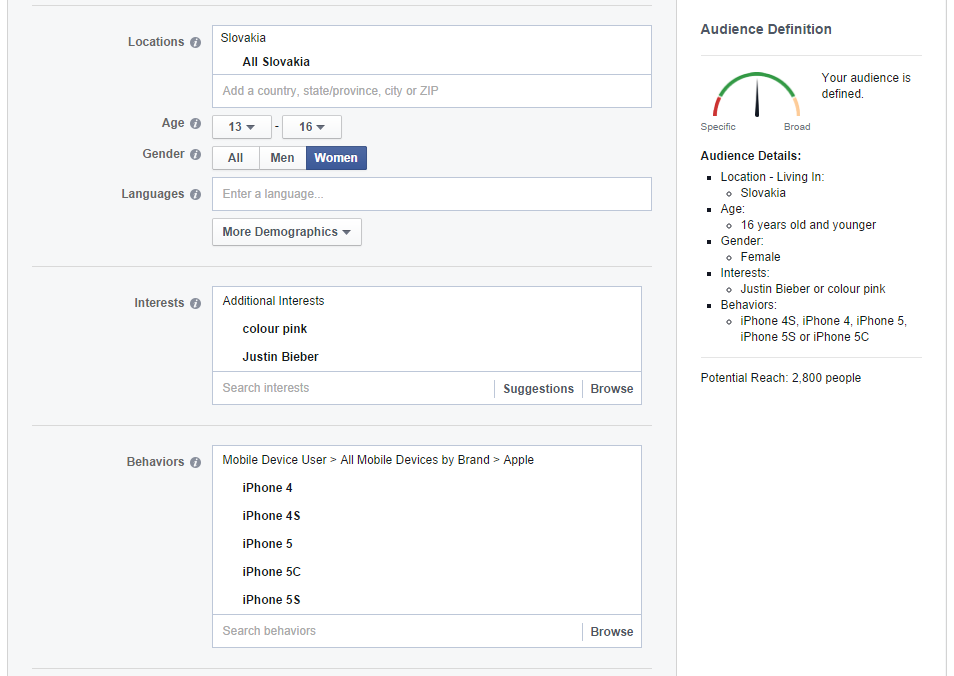Image resolution: width=954 pixels, height=676 pixels.
Task: Click the info icon beside Age
Action: click(196, 124)
